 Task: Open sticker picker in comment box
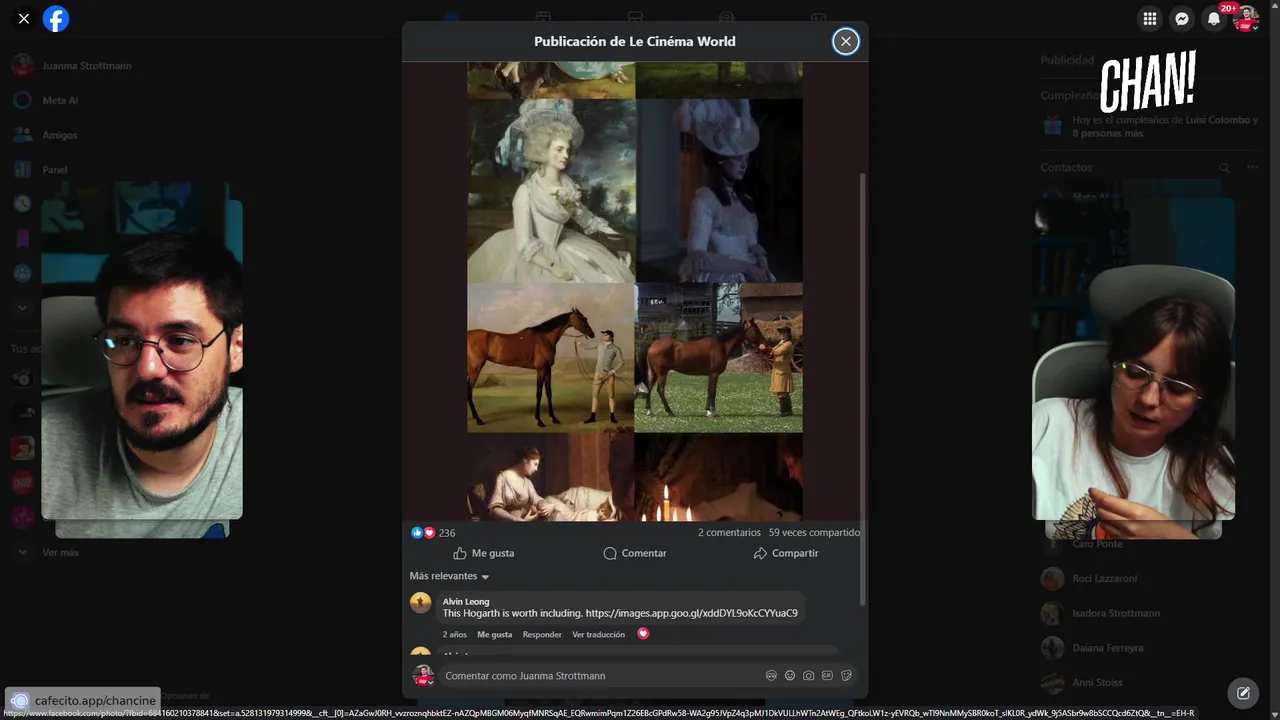846,676
